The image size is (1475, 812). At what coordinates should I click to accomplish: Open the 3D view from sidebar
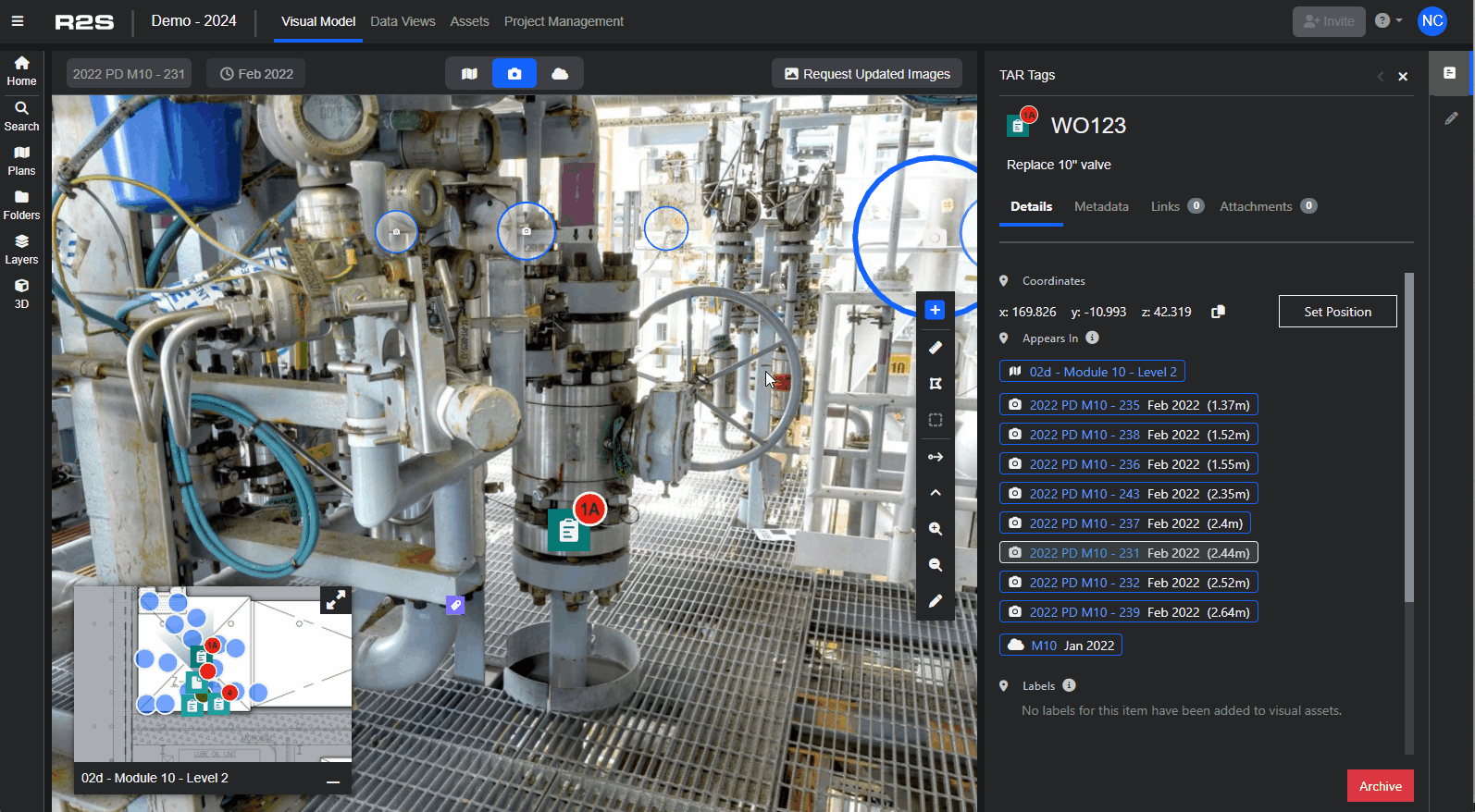[x=21, y=293]
